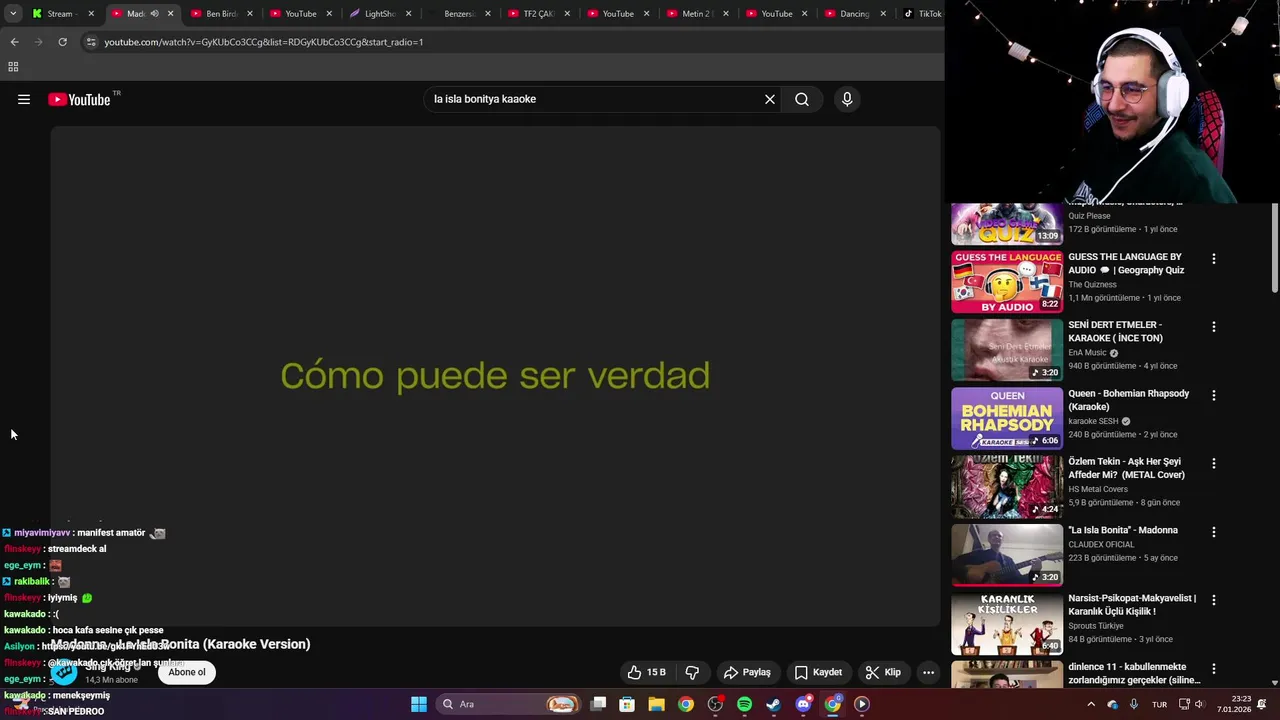Open OBS Studio from the taskbar

[715, 704]
